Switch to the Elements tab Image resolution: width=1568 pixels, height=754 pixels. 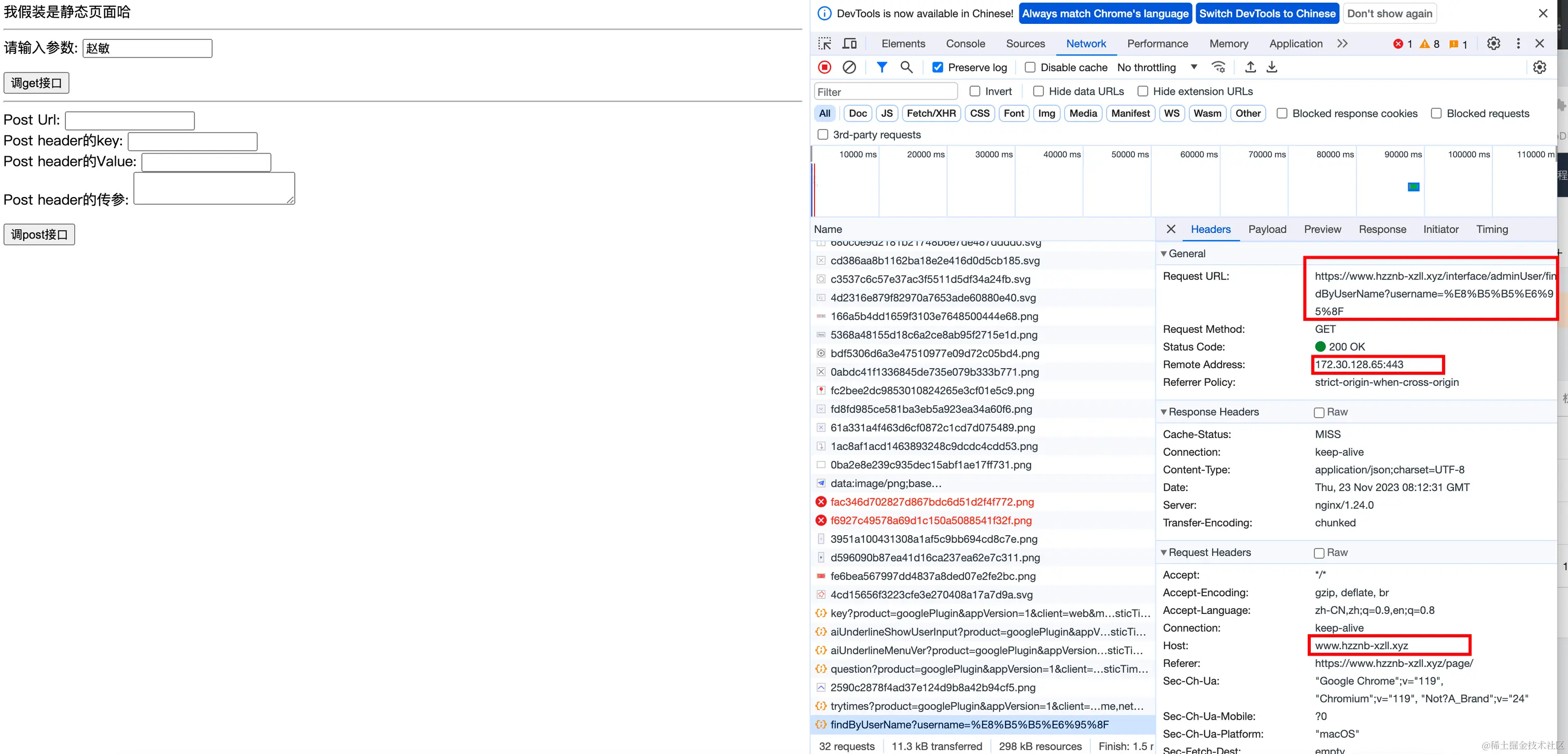(903, 44)
